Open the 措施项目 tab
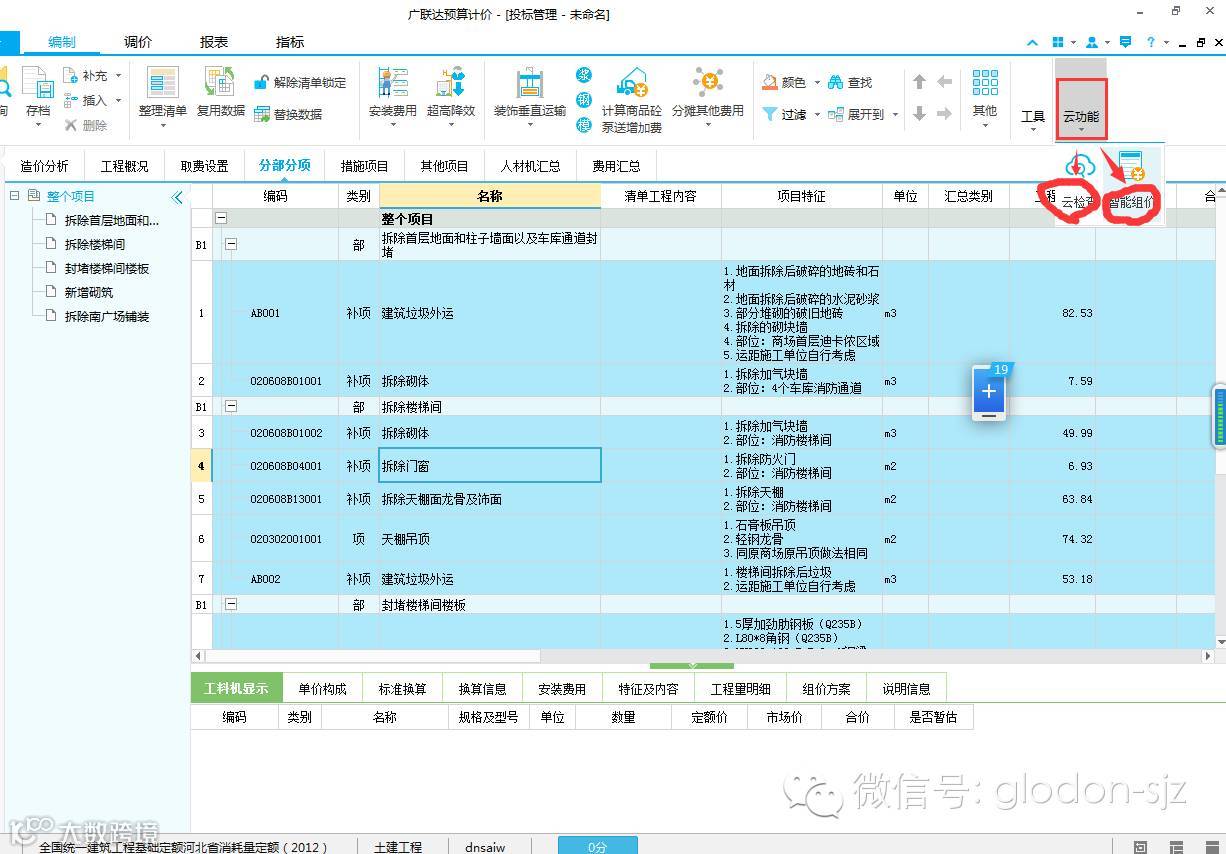Viewport: 1226px width, 854px height. [x=364, y=166]
